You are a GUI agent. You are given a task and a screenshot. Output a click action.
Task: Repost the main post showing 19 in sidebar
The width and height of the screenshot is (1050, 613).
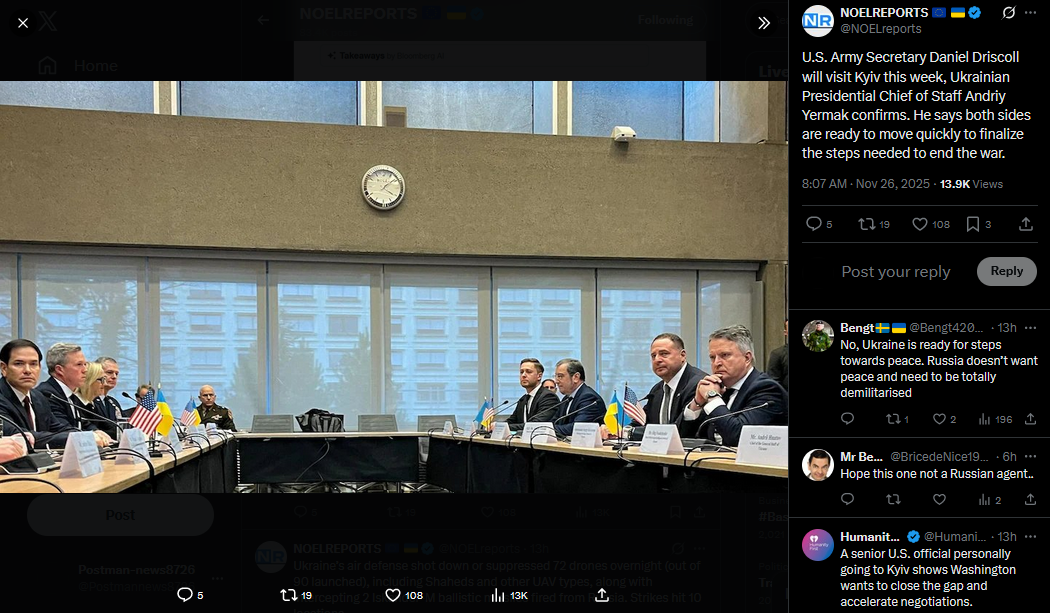click(874, 224)
